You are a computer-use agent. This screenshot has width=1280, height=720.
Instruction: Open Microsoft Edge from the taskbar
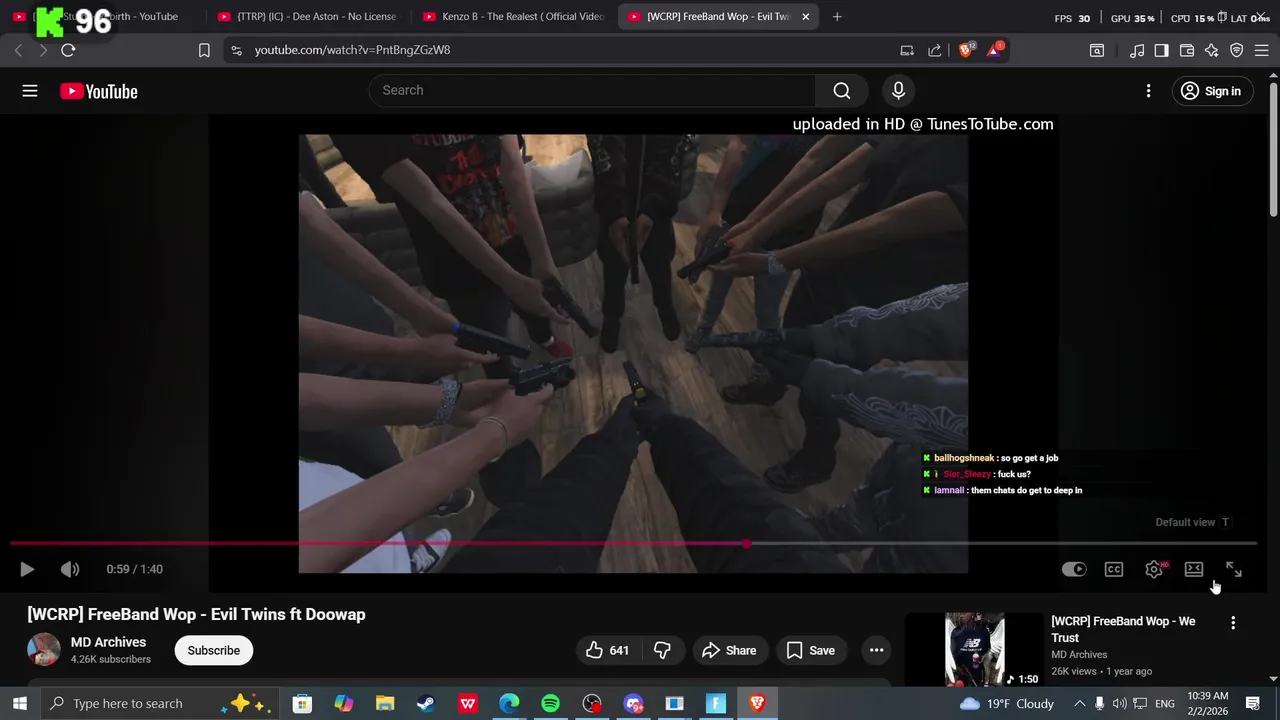[509, 703]
